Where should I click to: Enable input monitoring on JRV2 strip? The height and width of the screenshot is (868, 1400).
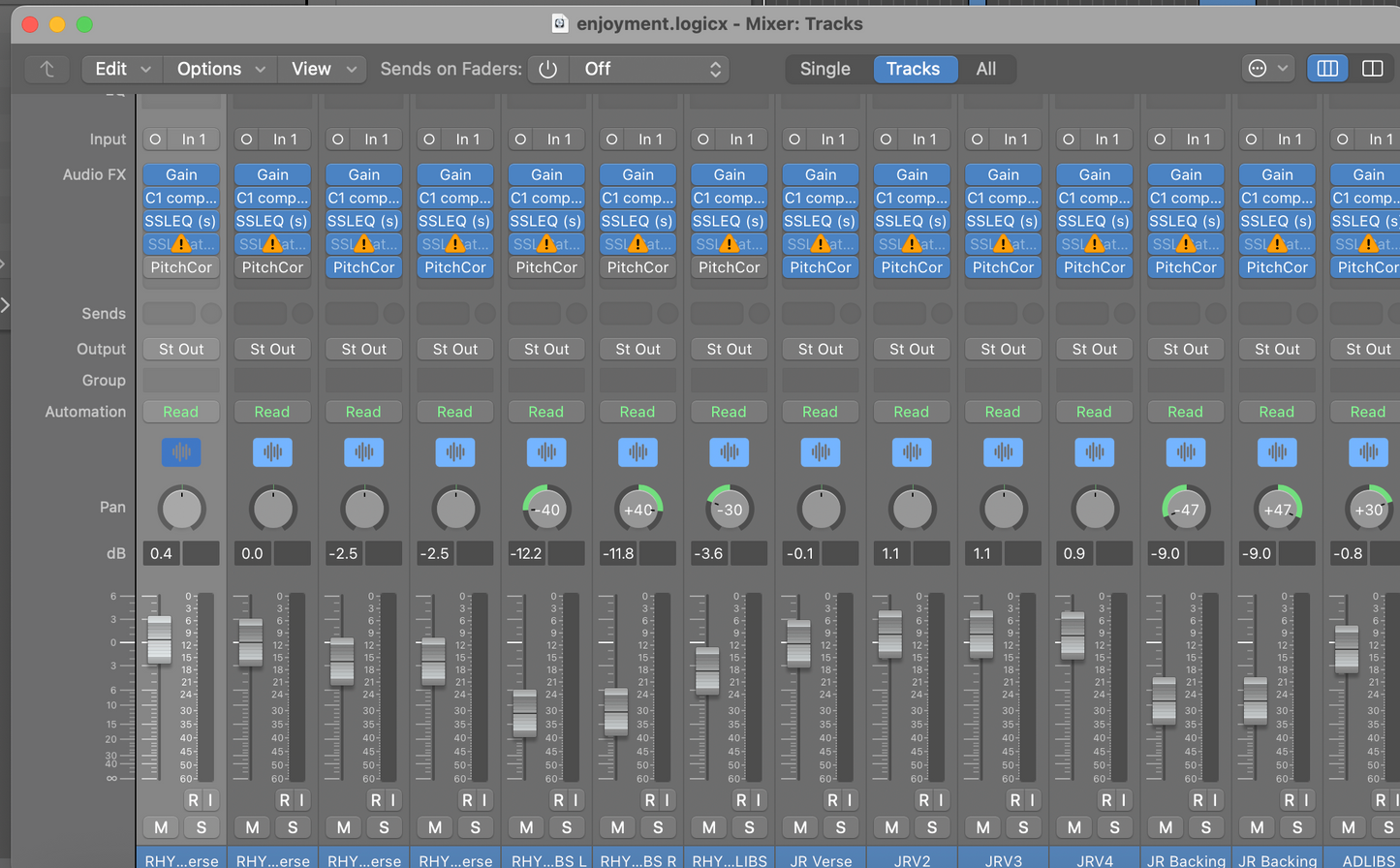(941, 800)
